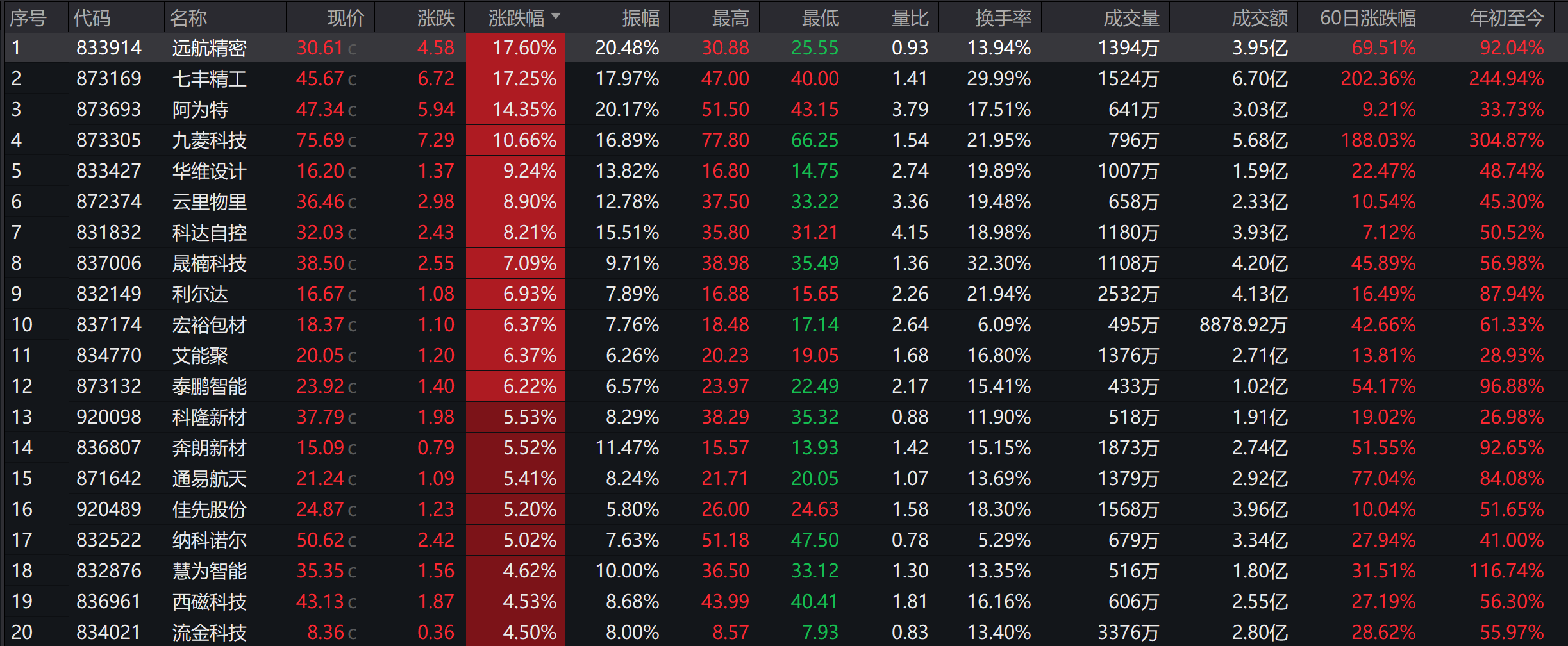Click the 量比 column header
Viewport: 1568px width, 646px height.
(910, 18)
